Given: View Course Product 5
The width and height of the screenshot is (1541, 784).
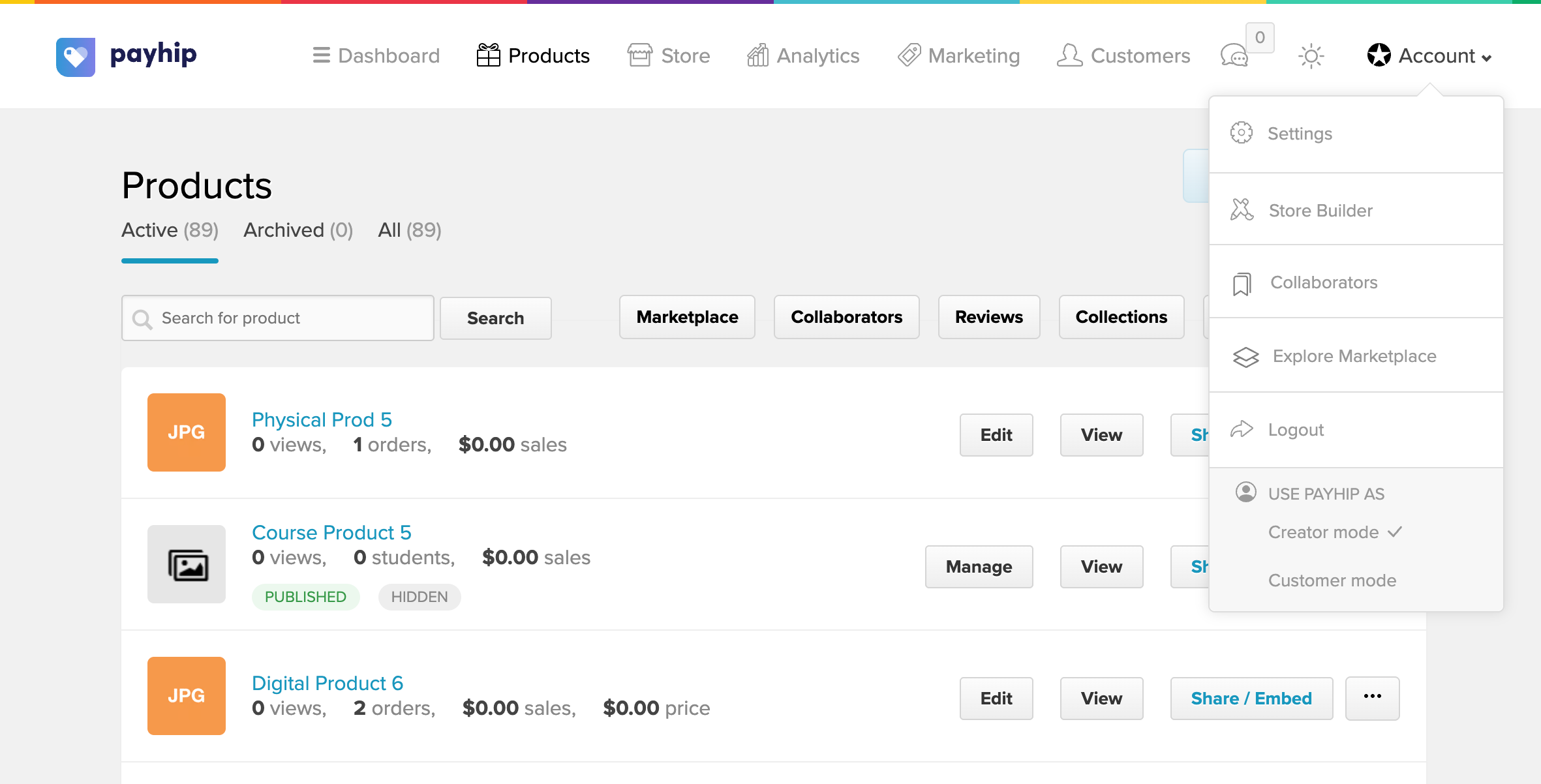Looking at the screenshot, I should click(1102, 567).
